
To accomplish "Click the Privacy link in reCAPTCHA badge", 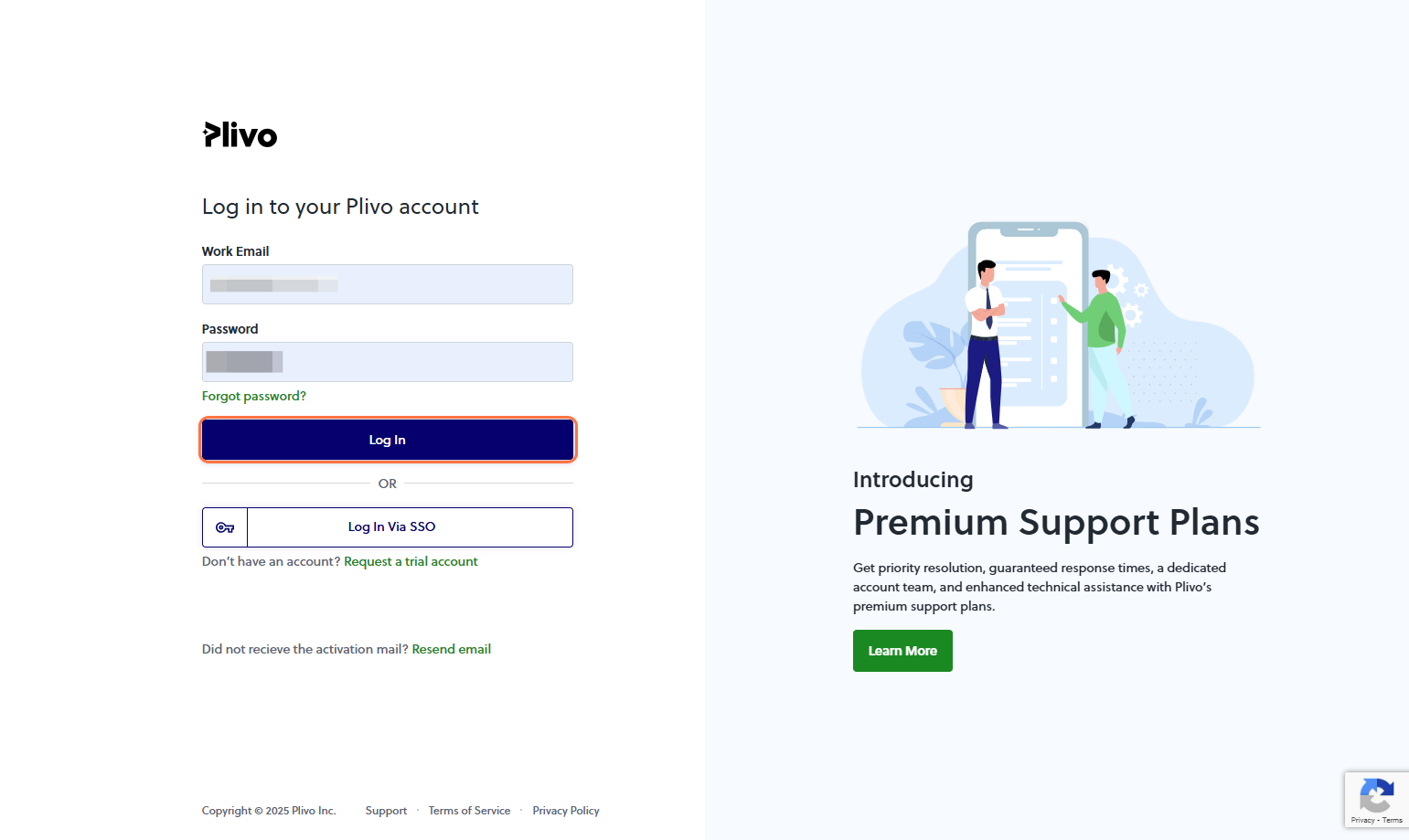I will [1363, 821].
